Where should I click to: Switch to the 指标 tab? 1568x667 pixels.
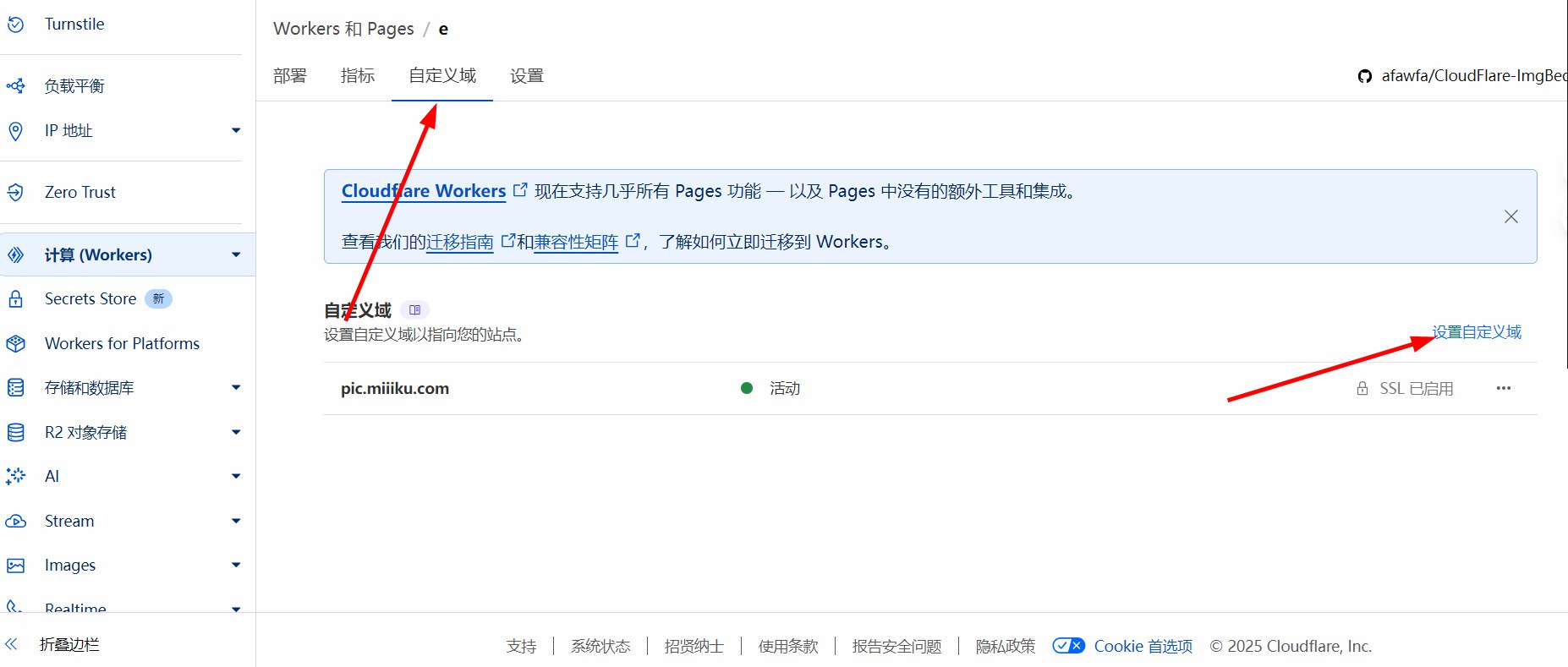(358, 76)
